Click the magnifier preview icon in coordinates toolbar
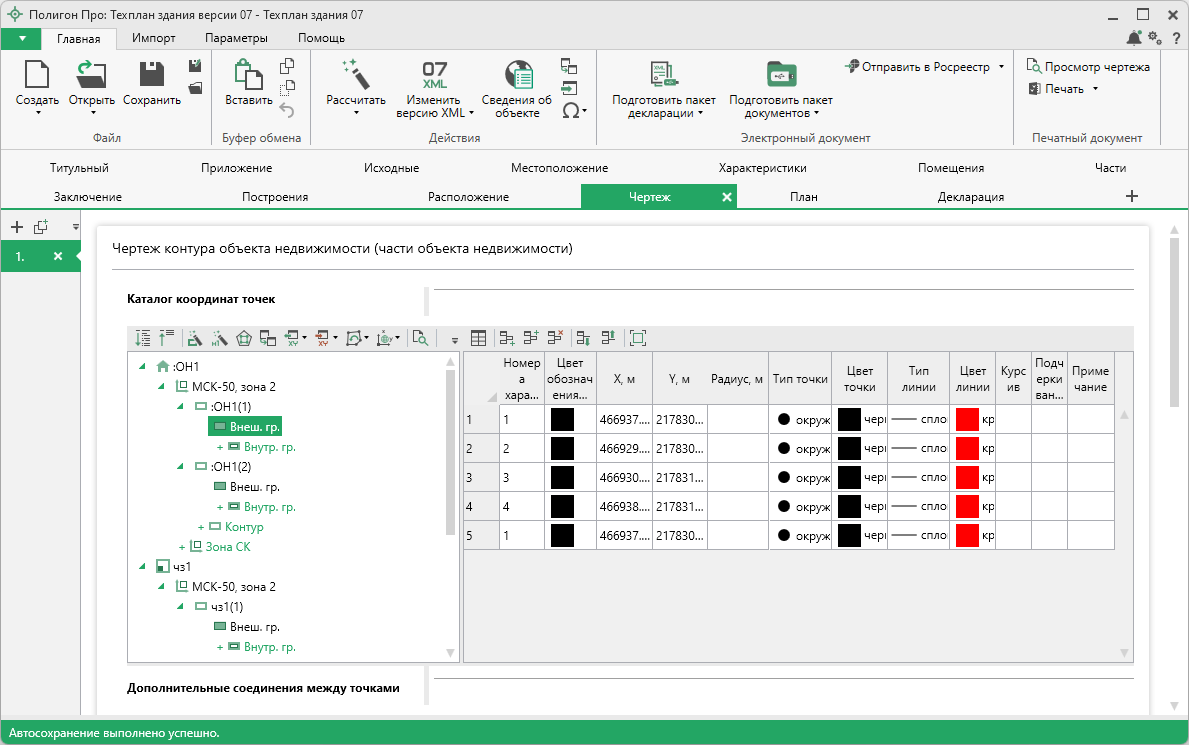Viewport: 1189px width, 745px height. click(x=421, y=339)
